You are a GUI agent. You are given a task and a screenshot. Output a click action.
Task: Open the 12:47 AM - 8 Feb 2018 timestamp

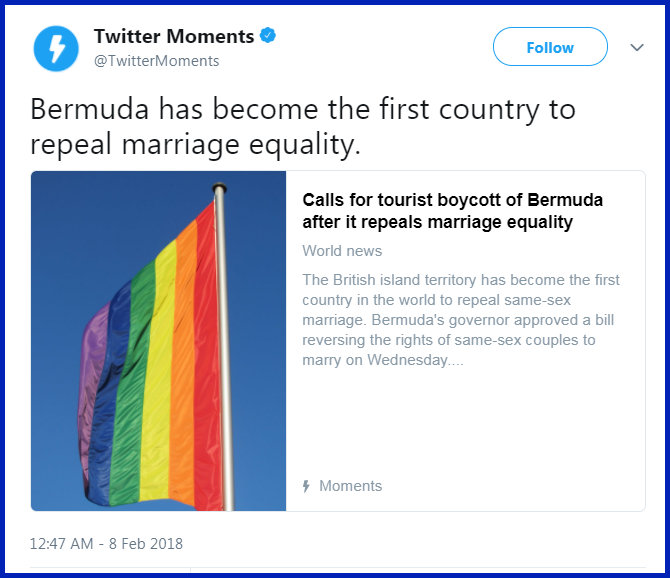[x=106, y=544]
